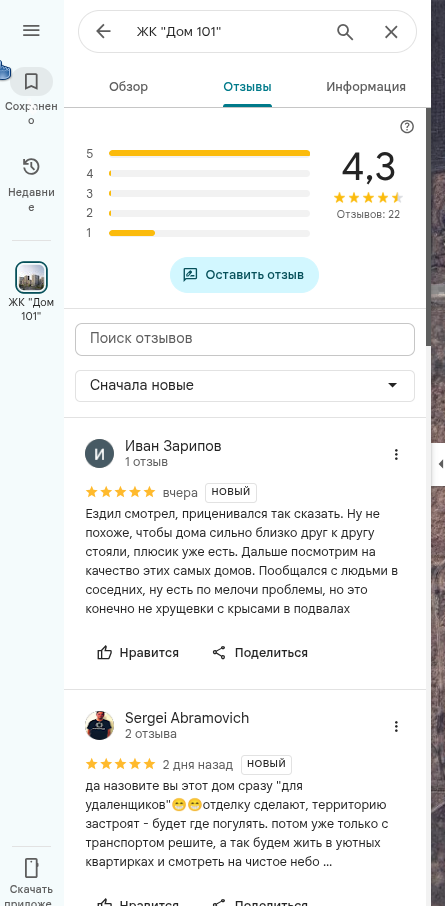Click the Отзывов: 22 count
Viewport: 445px width, 906px height.
click(368, 214)
